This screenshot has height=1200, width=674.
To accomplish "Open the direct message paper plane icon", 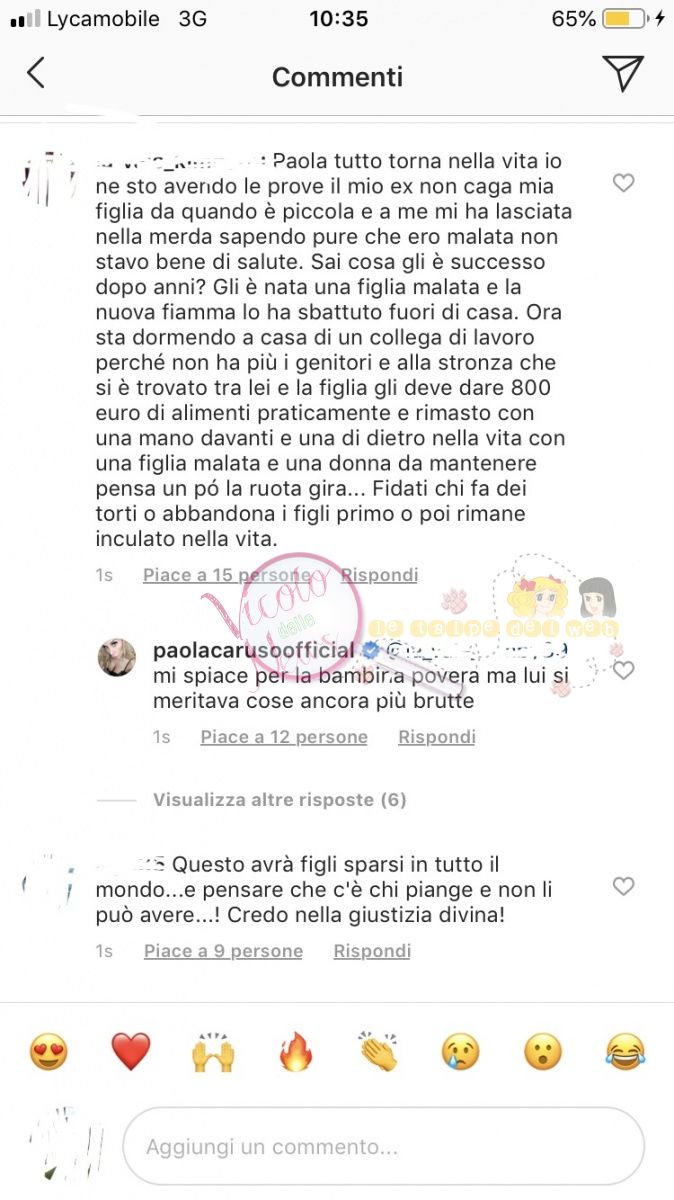I will [x=622, y=73].
